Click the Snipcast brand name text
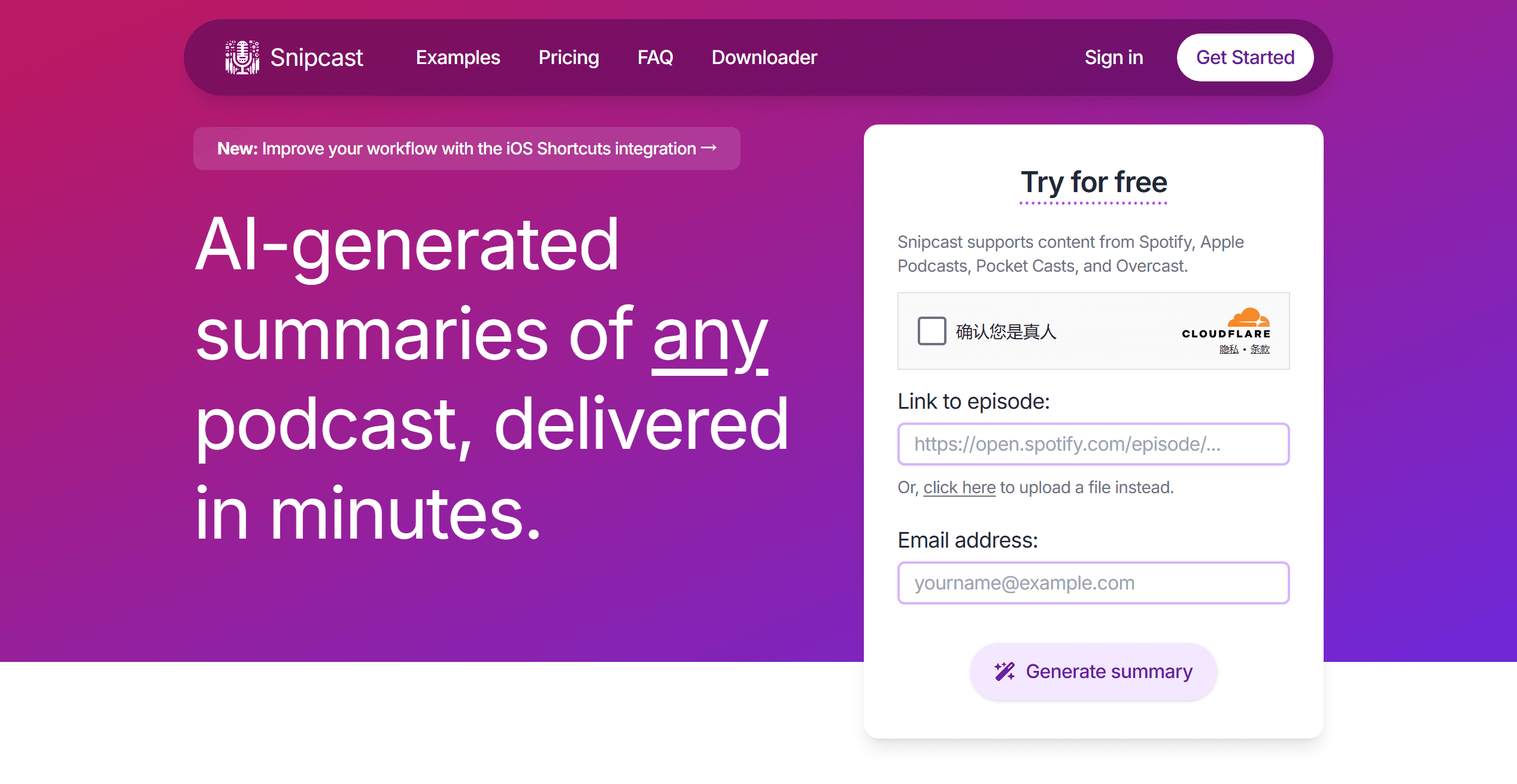 pos(316,57)
